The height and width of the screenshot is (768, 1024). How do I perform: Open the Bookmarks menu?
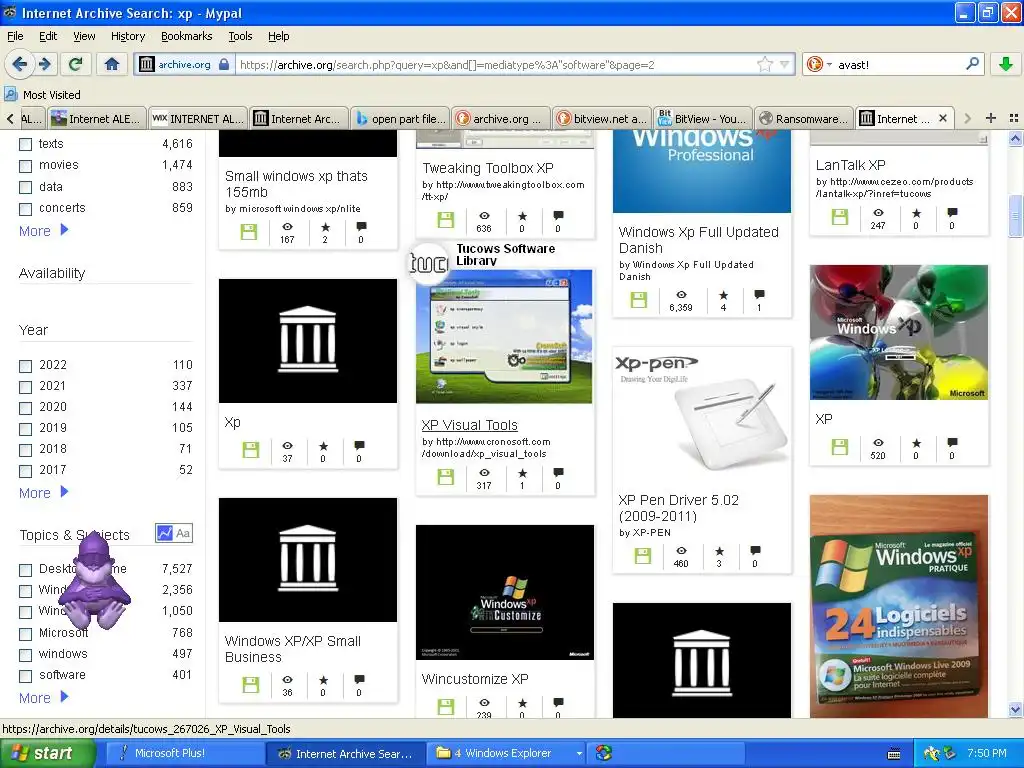(187, 36)
